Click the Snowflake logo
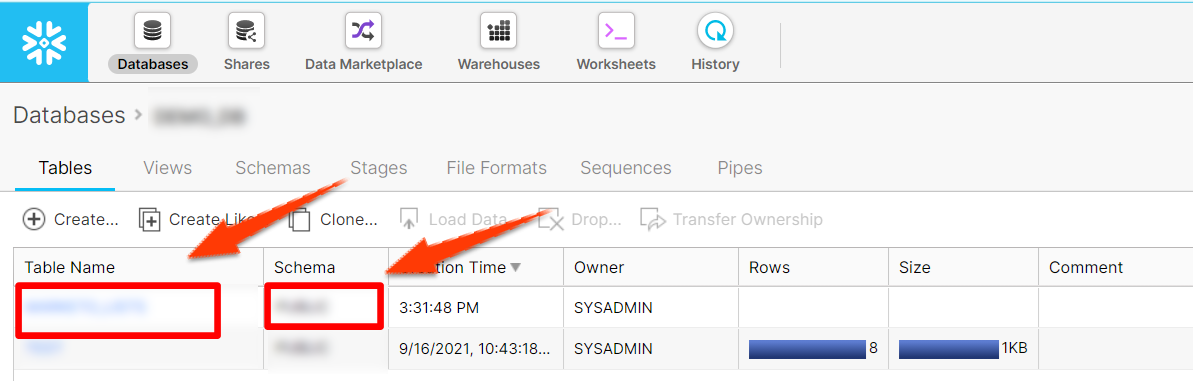 43,43
